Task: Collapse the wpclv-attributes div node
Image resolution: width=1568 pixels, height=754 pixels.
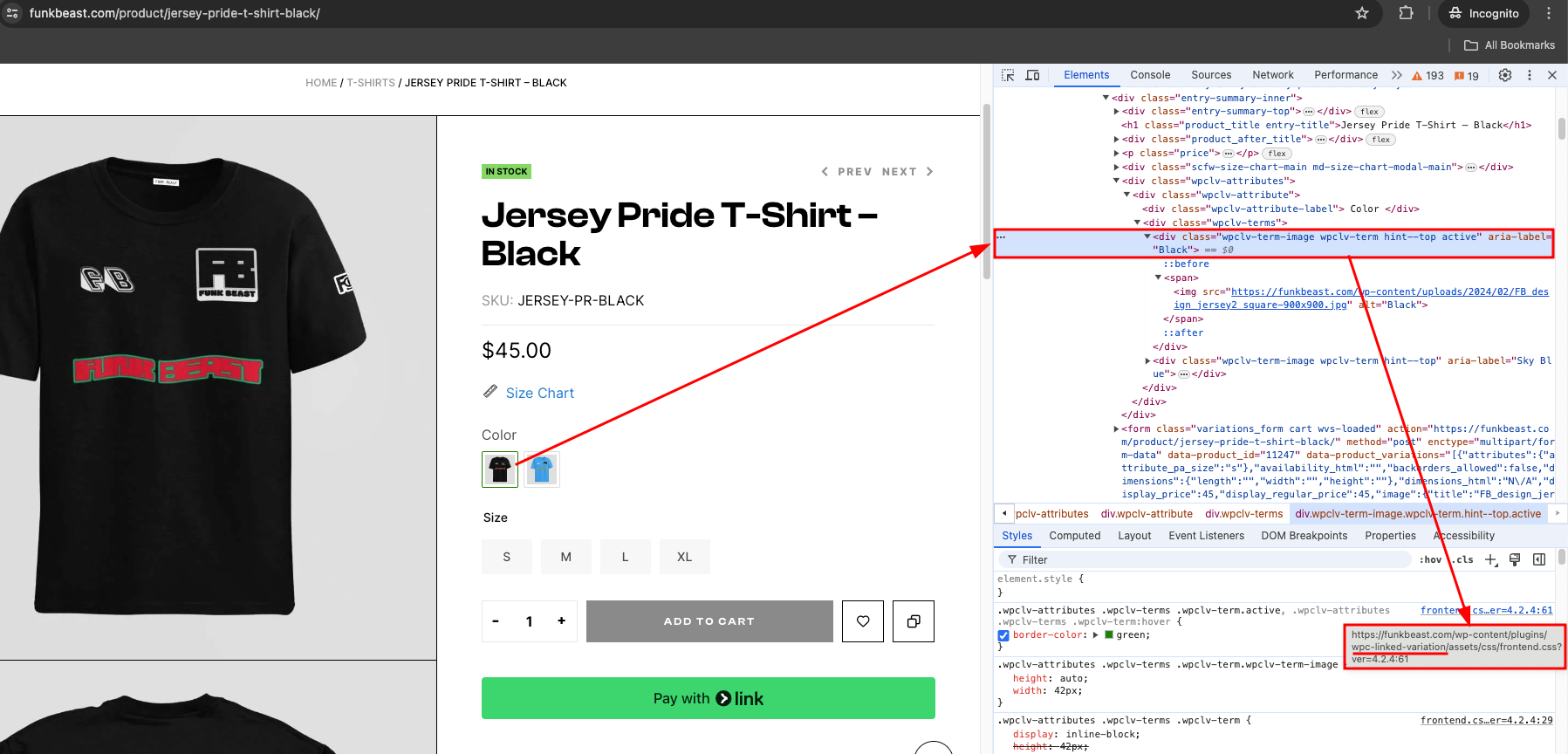Action: 1116,182
